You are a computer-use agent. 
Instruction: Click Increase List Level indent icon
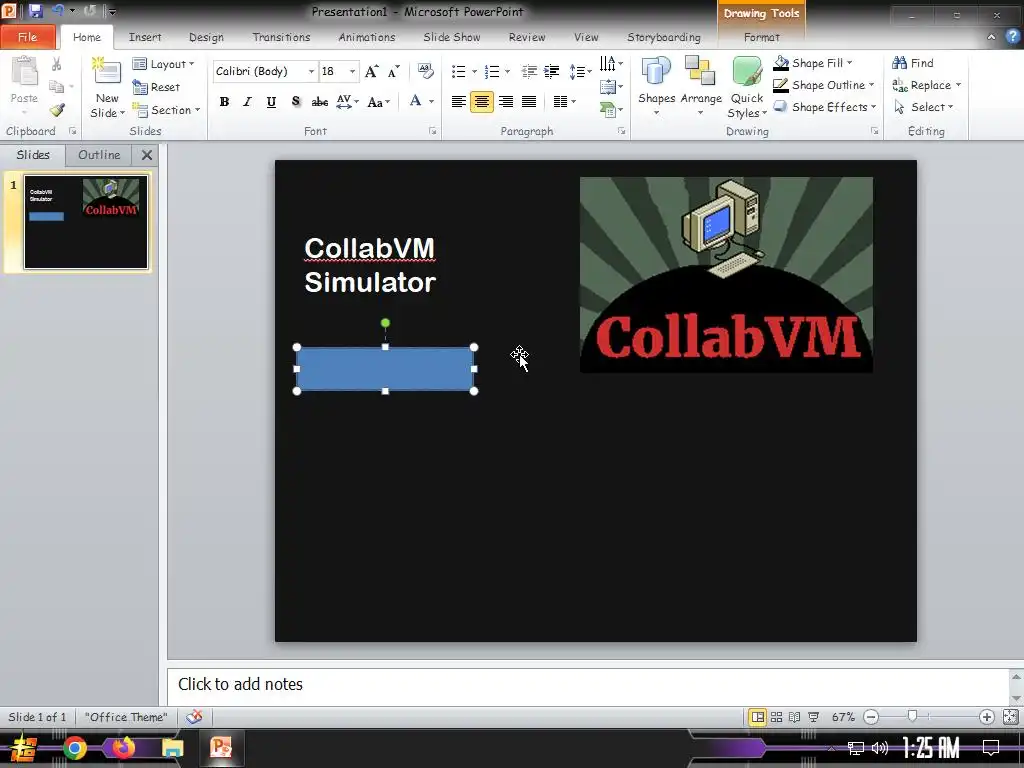[x=552, y=71]
